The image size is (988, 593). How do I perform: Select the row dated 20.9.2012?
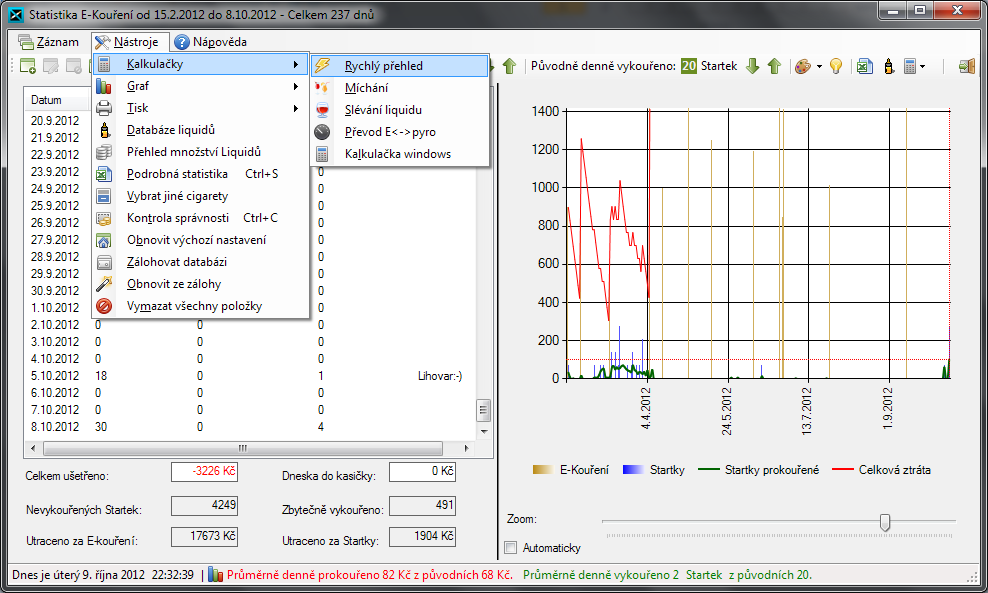coord(250,120)
